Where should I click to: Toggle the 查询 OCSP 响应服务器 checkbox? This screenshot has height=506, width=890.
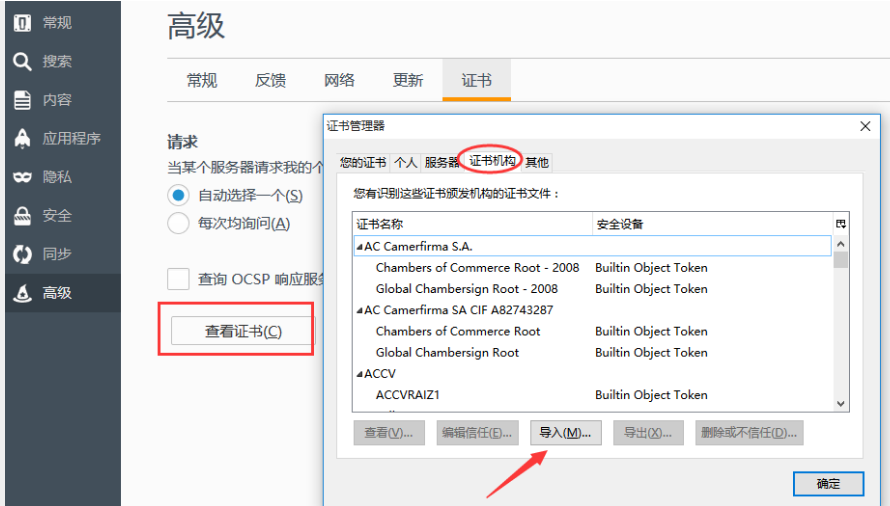click(x=178, y=279)
